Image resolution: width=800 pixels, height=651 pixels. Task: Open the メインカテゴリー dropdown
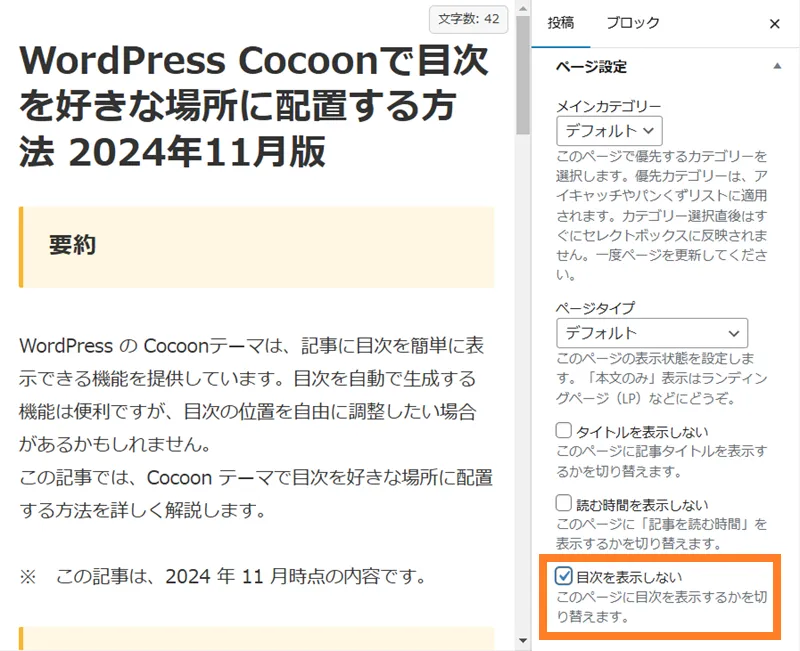tap(609, 131)
